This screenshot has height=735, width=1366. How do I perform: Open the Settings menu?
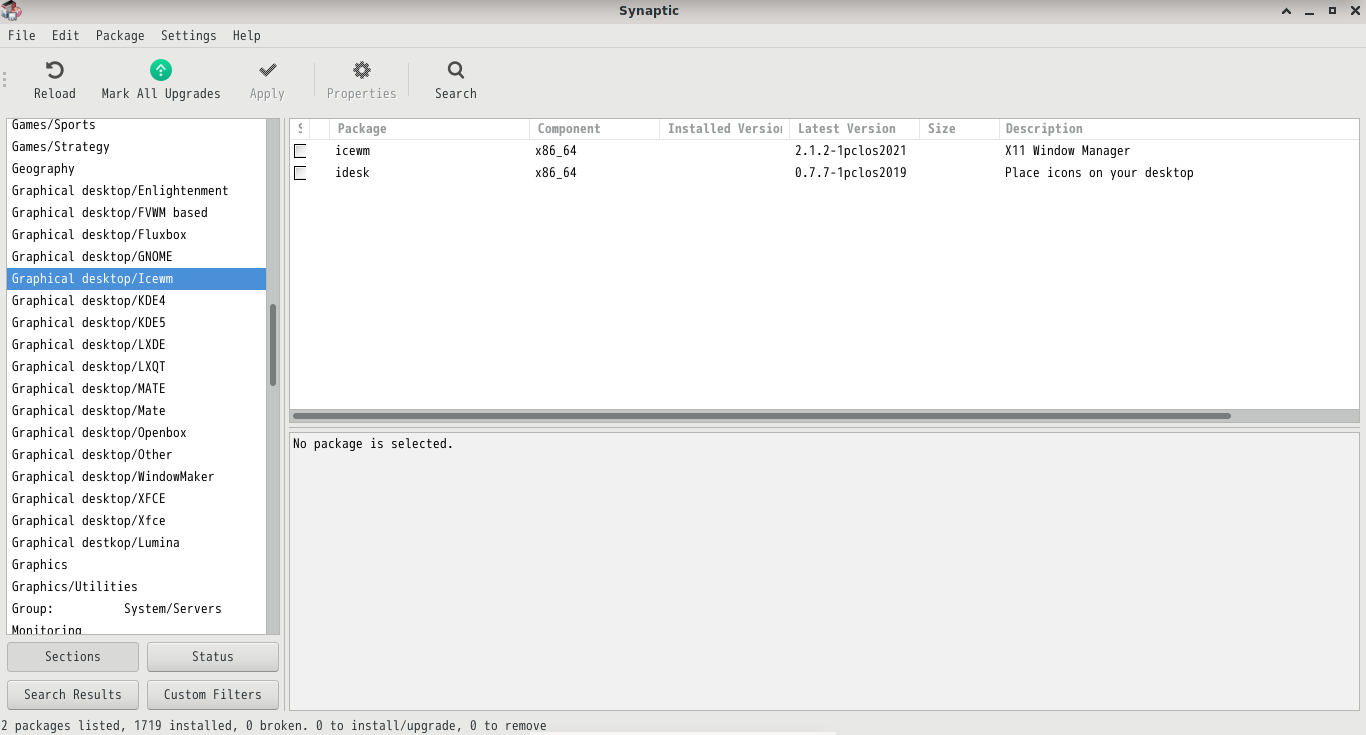[188, 35]
